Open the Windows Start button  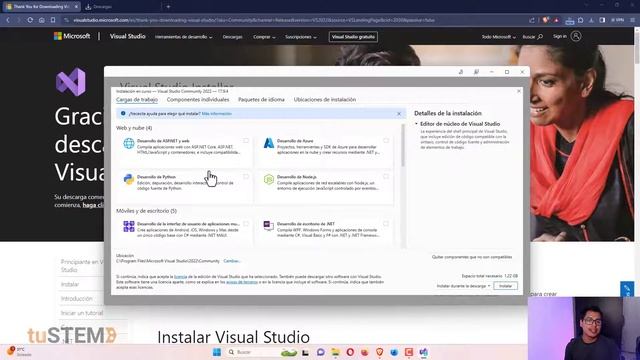pos(217,352)
